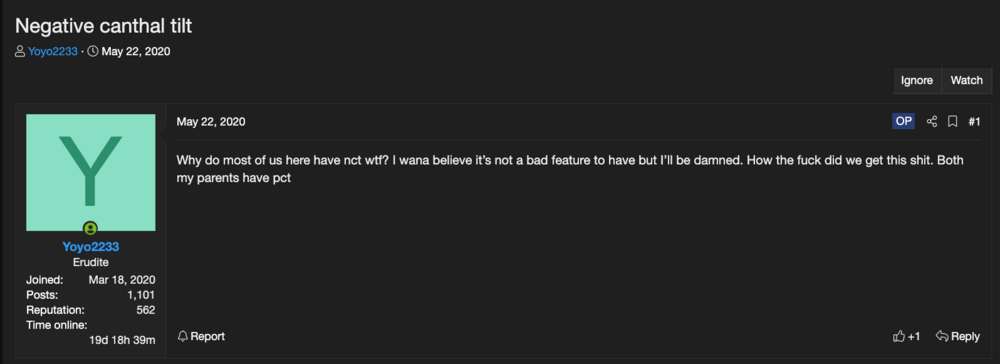The height and width of the screenshot is (364, 1000).
Task: Click the user icon beside thread author
Action: point(20,52)
